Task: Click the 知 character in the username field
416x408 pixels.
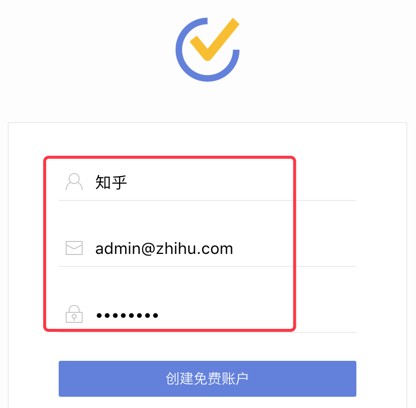Action: click(x=103, y=182)
